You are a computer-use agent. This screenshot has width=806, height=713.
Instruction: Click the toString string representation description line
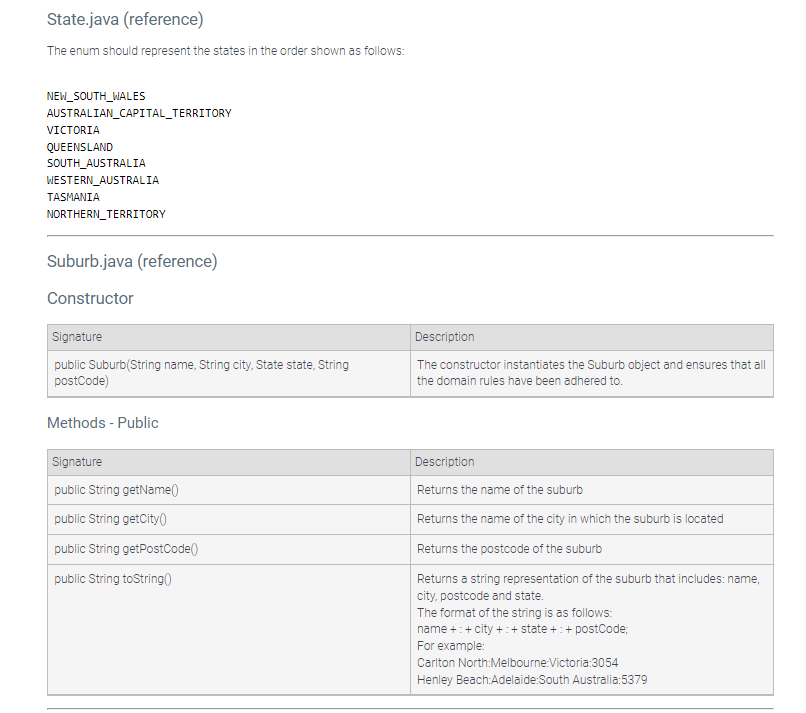[588, 587]
